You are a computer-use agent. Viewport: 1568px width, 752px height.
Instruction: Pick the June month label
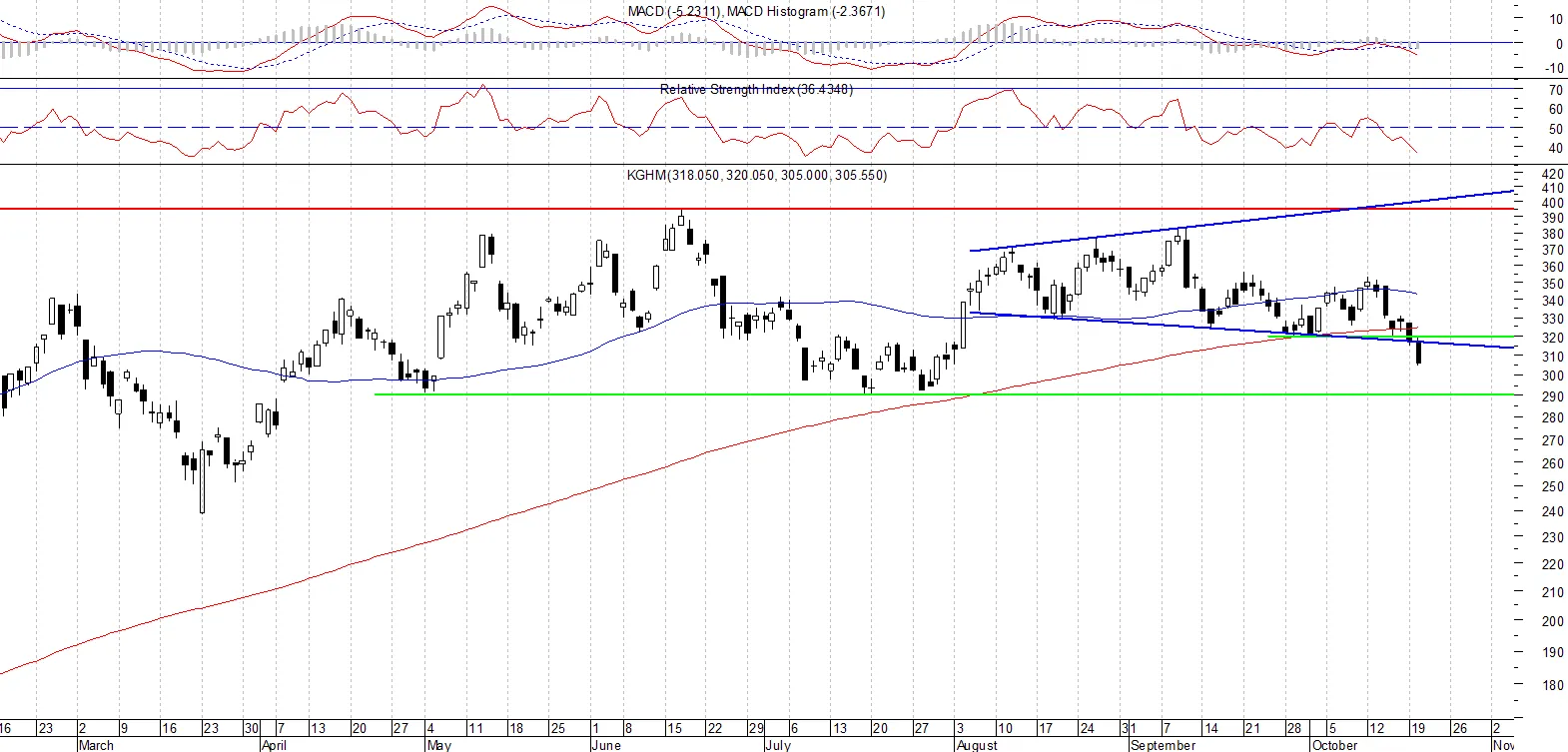606,745
